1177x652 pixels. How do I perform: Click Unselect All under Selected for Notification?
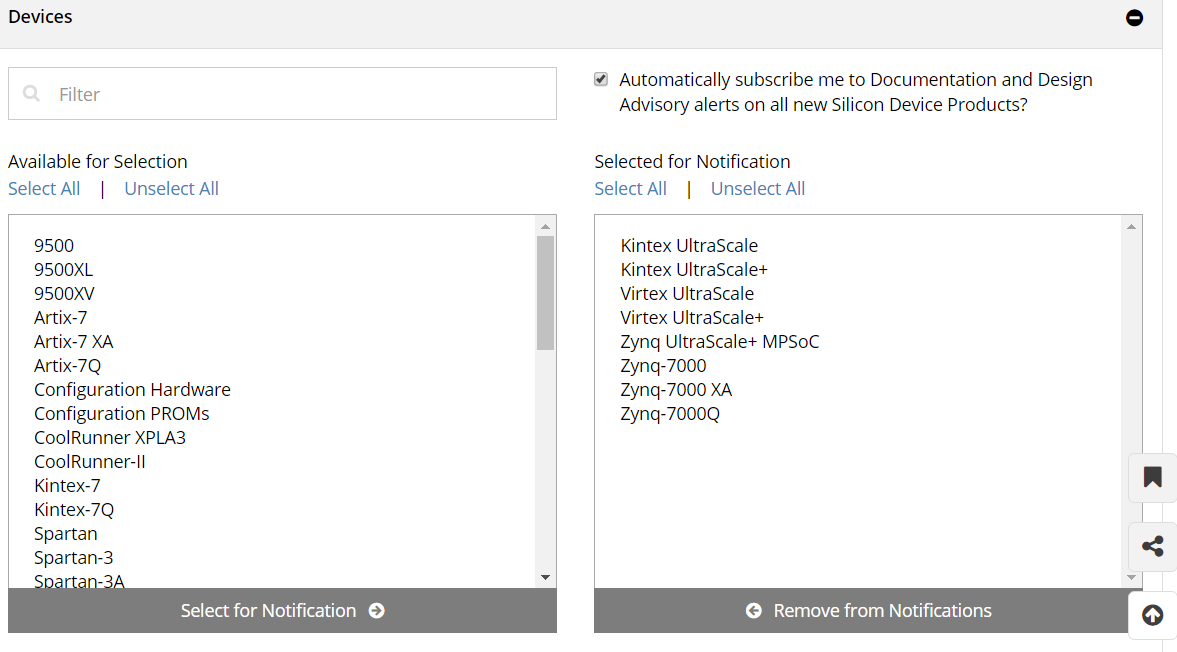click(757, 189)
